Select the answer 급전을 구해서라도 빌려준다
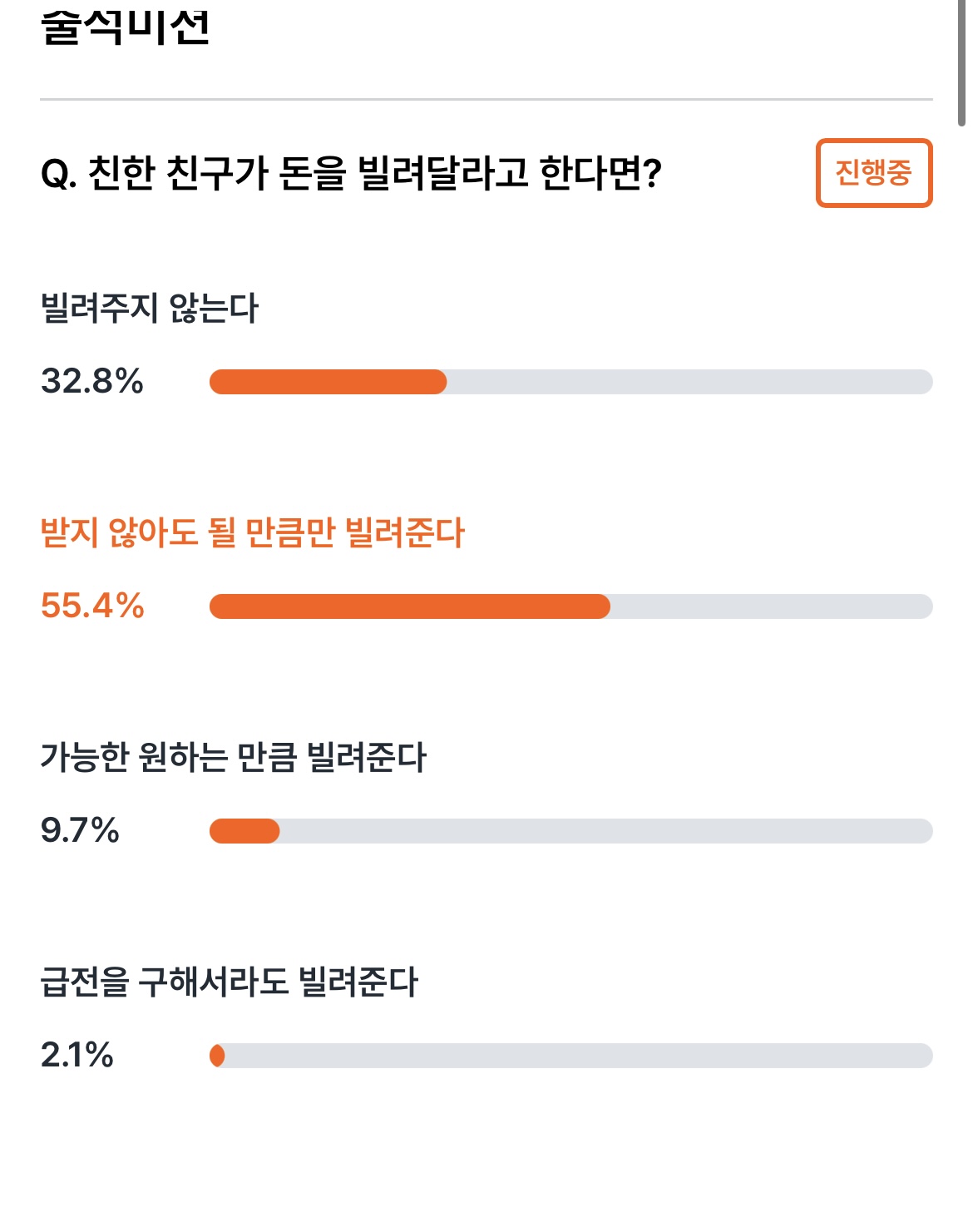Image resolution: width=973 pixels, height=1232 pixels. point(230,982)
